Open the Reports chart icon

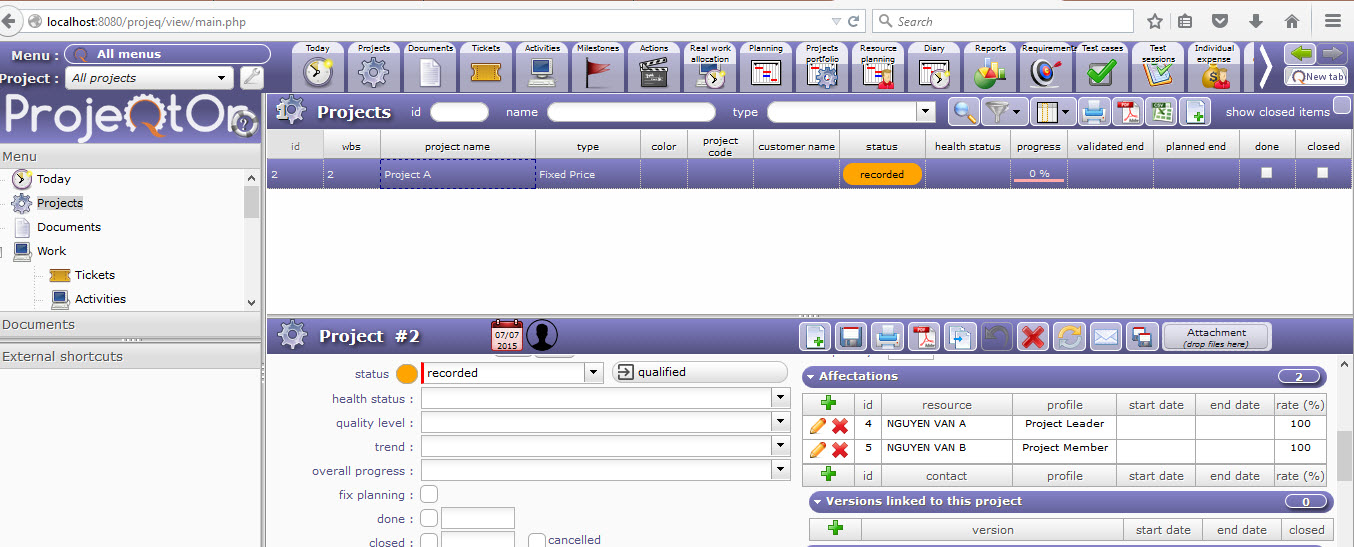point(990,71)
